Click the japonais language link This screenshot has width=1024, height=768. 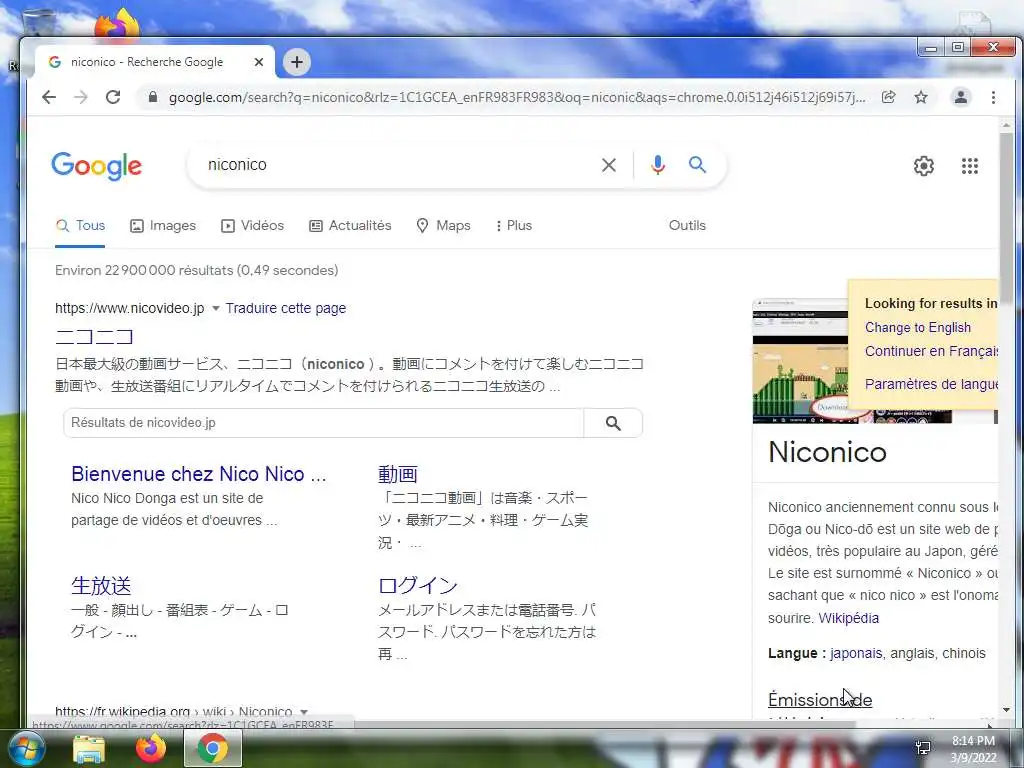[x=856, y=653]
